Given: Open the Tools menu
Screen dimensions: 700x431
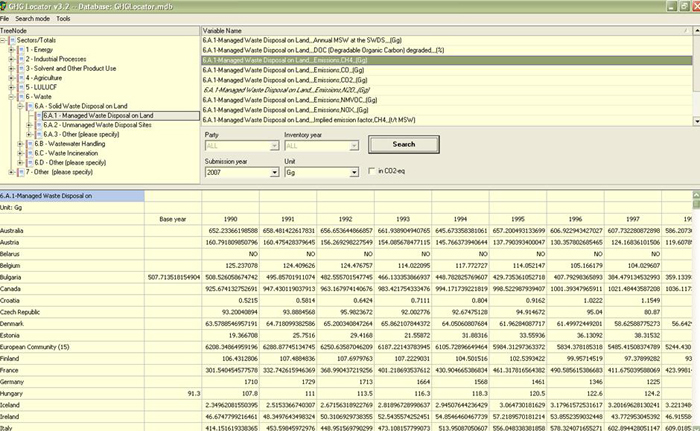Looking at the screenshot, I should click(x=63, y=19).
